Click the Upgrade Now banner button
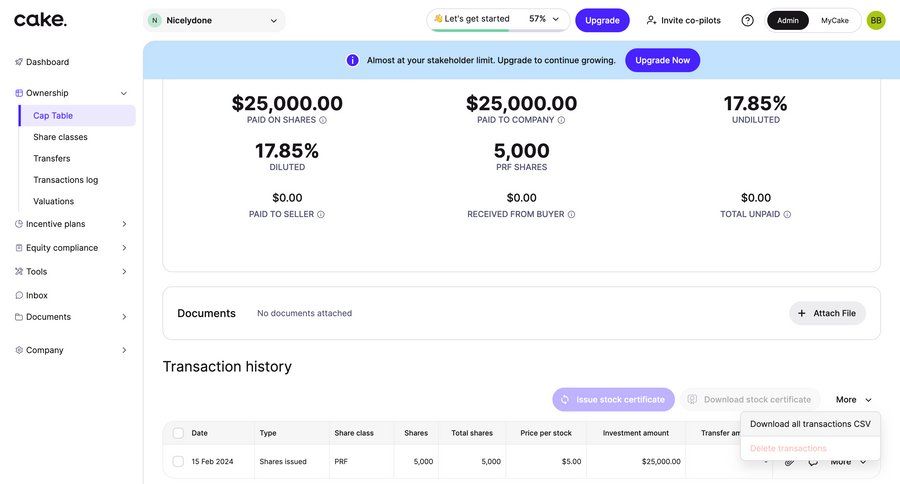Screen dimensions: 900x484 click(x=662, y=60)
